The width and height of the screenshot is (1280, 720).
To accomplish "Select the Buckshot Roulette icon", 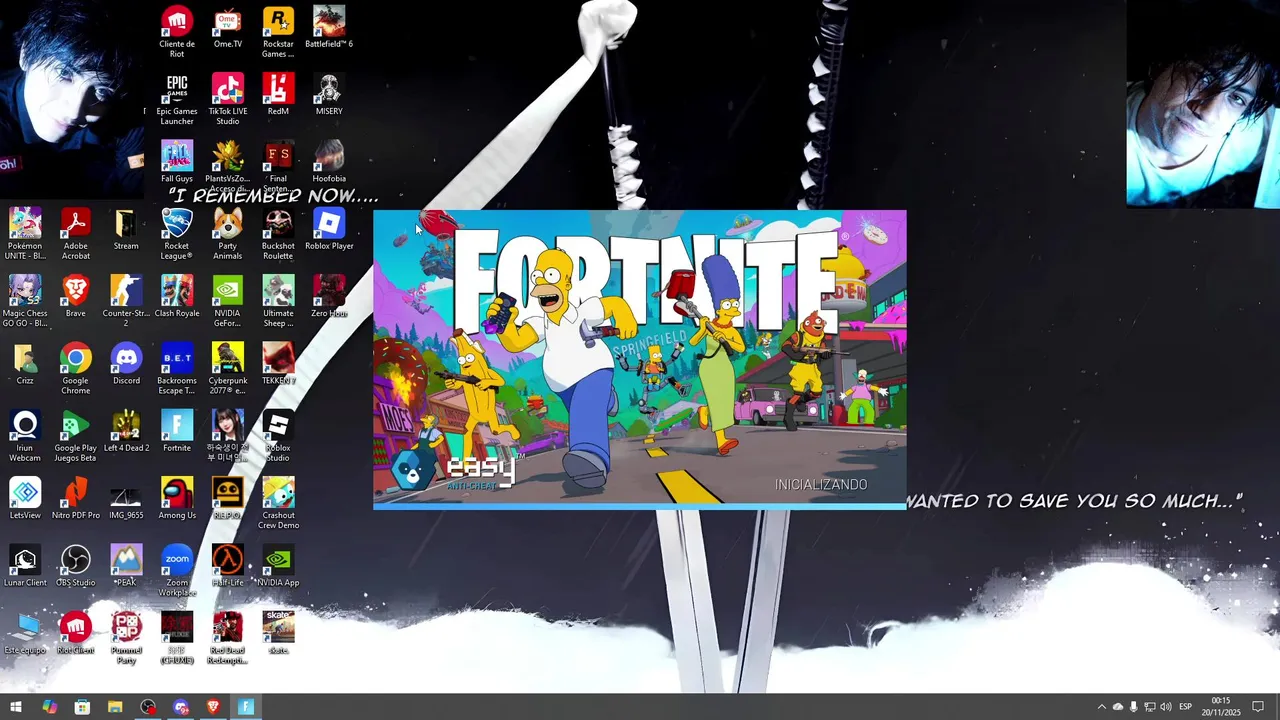I will click(x=278, y=234).
